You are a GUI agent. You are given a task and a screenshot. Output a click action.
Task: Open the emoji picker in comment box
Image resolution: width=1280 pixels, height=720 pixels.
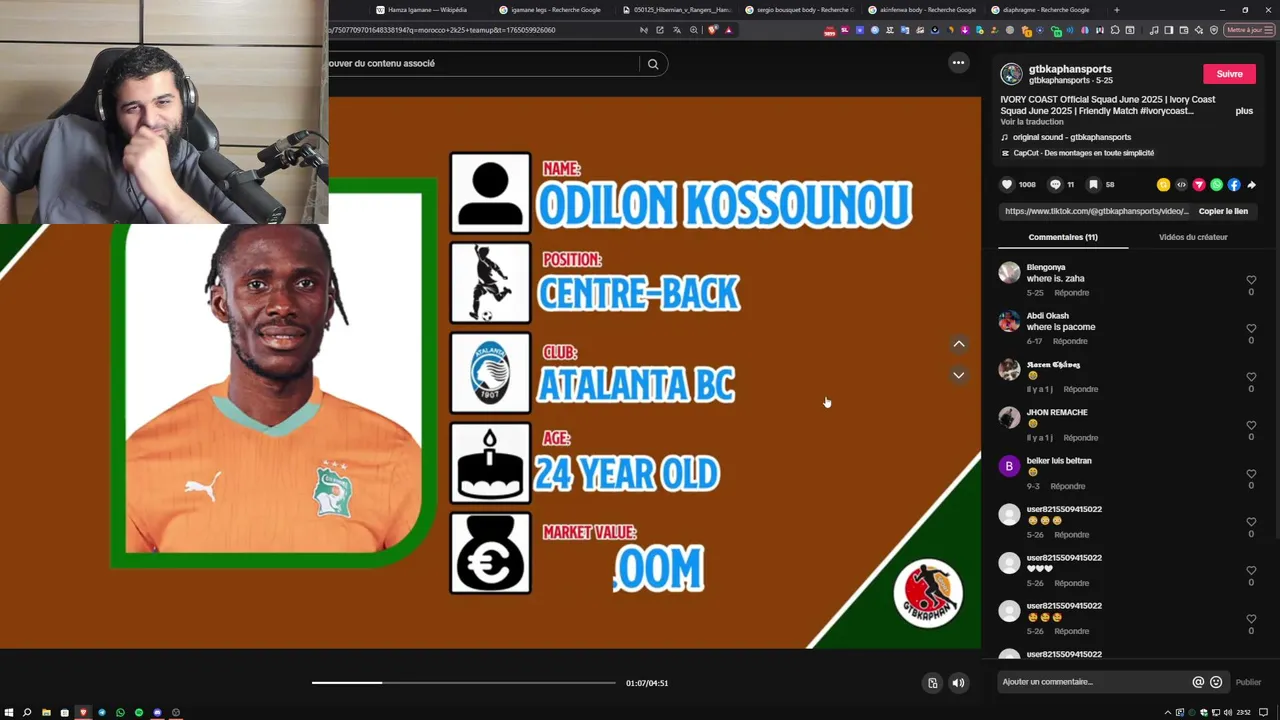pyautogui.click(x=1216, y=682)
